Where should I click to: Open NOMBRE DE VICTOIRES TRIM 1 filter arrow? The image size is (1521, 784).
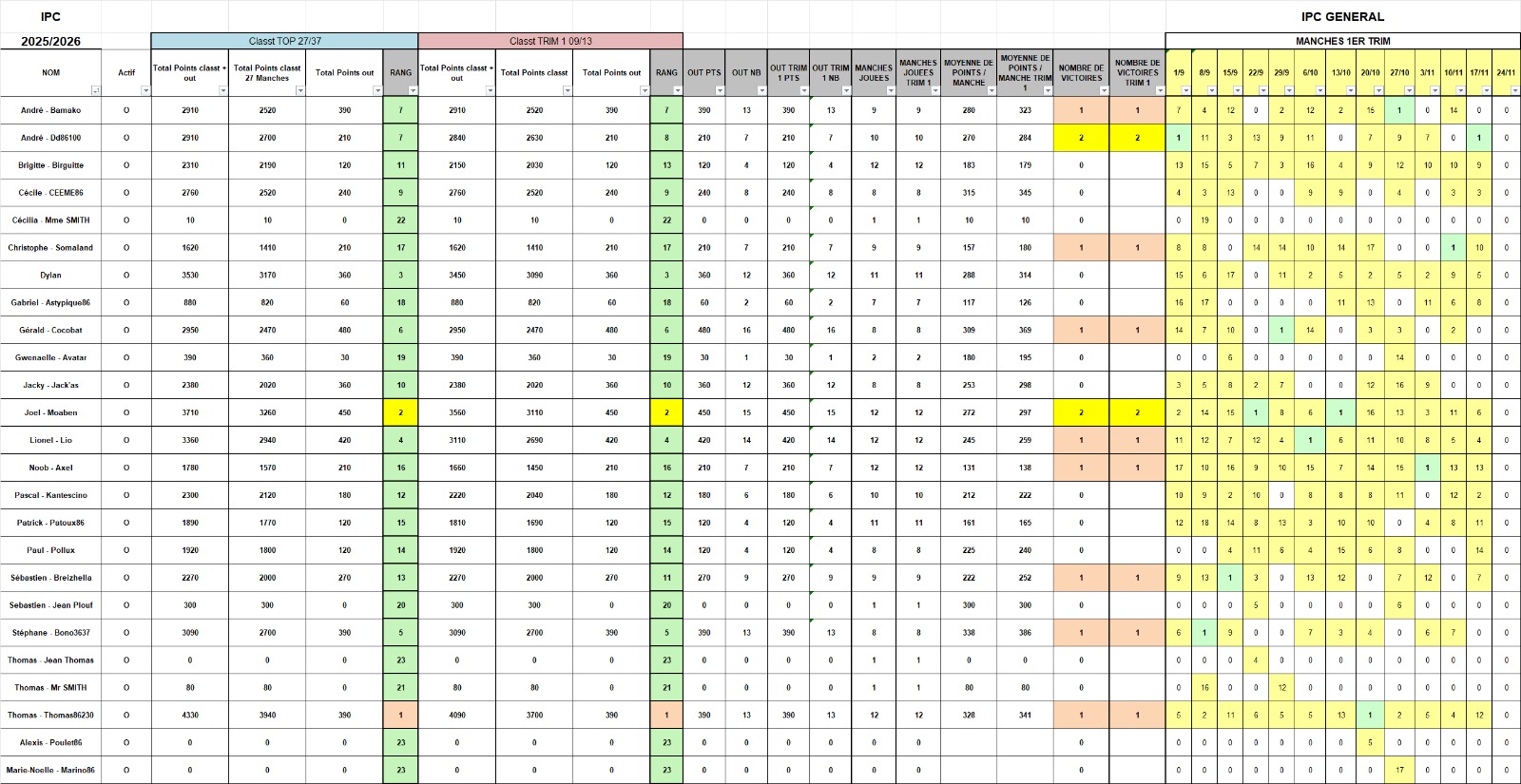point(1160,90)
